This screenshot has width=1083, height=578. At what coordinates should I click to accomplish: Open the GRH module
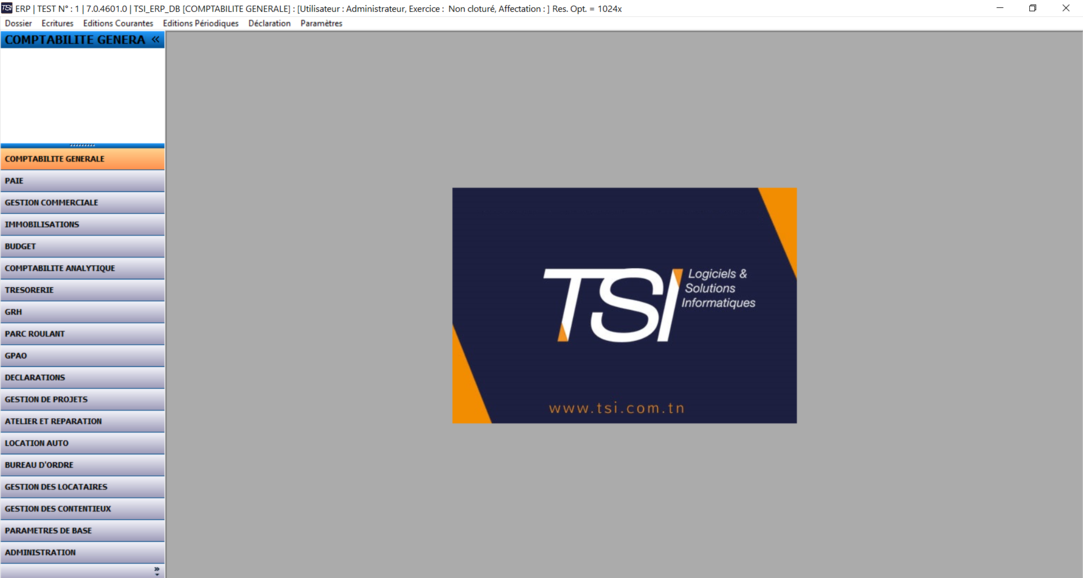point(82,312)
